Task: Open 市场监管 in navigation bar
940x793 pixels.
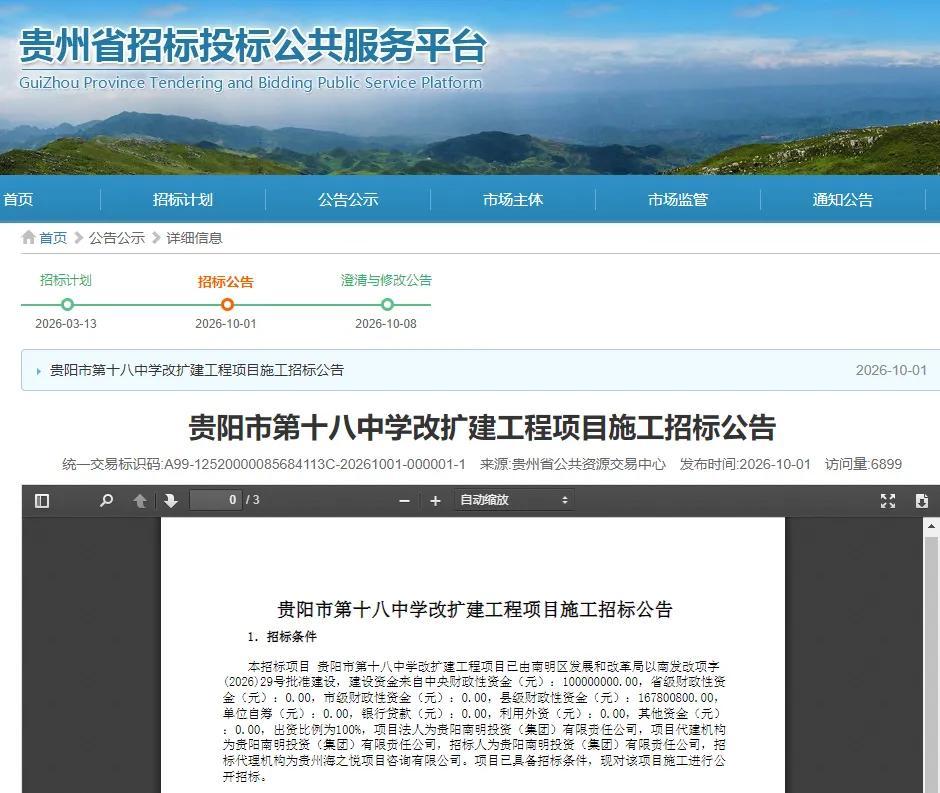Action: tap(678, 200)
